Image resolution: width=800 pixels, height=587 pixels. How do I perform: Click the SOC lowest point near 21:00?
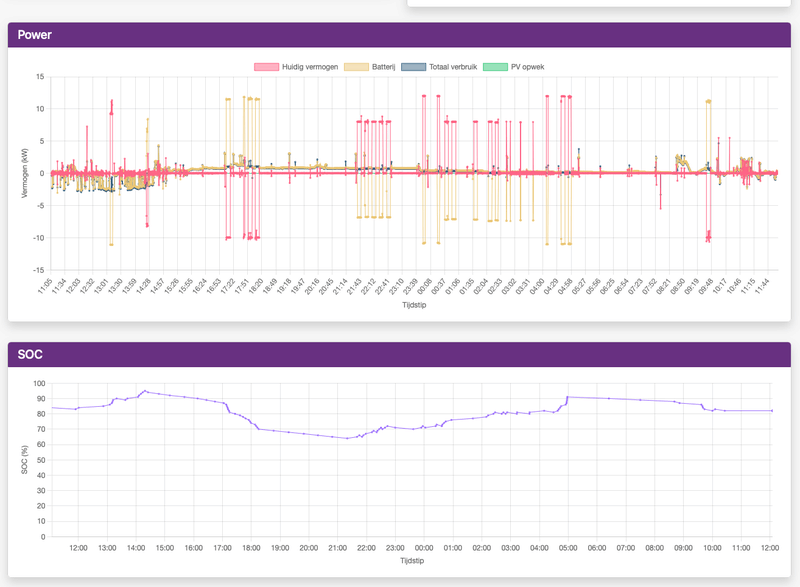point(347,438)
